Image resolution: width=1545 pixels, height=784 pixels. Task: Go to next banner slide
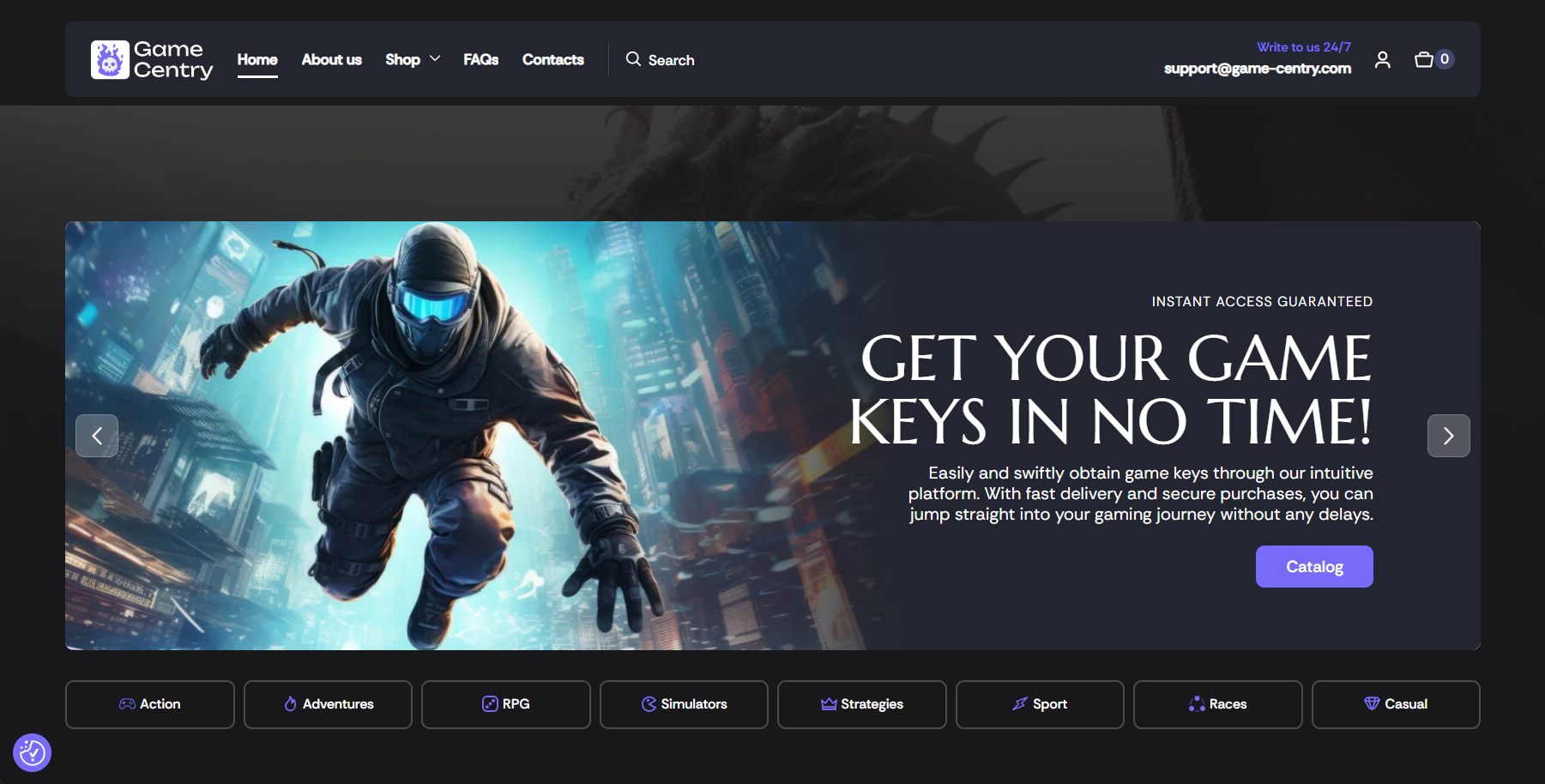tap(1448, 436)
